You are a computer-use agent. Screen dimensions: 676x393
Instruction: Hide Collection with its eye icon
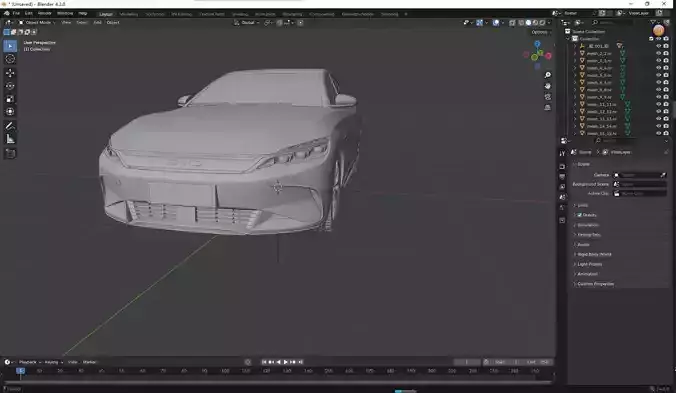(x=658, y=39)
